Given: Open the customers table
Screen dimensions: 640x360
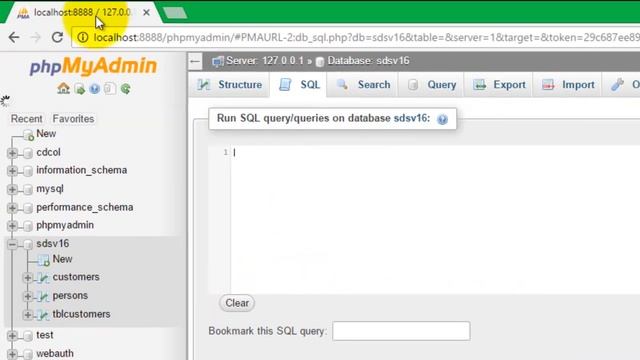Looking at the screenshot, I should (x=76, y=277).
